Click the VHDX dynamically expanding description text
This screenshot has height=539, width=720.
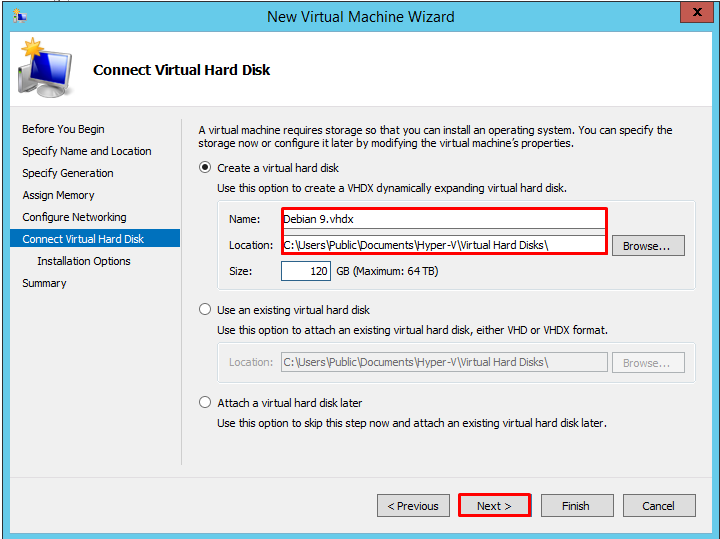click(392, 188)
